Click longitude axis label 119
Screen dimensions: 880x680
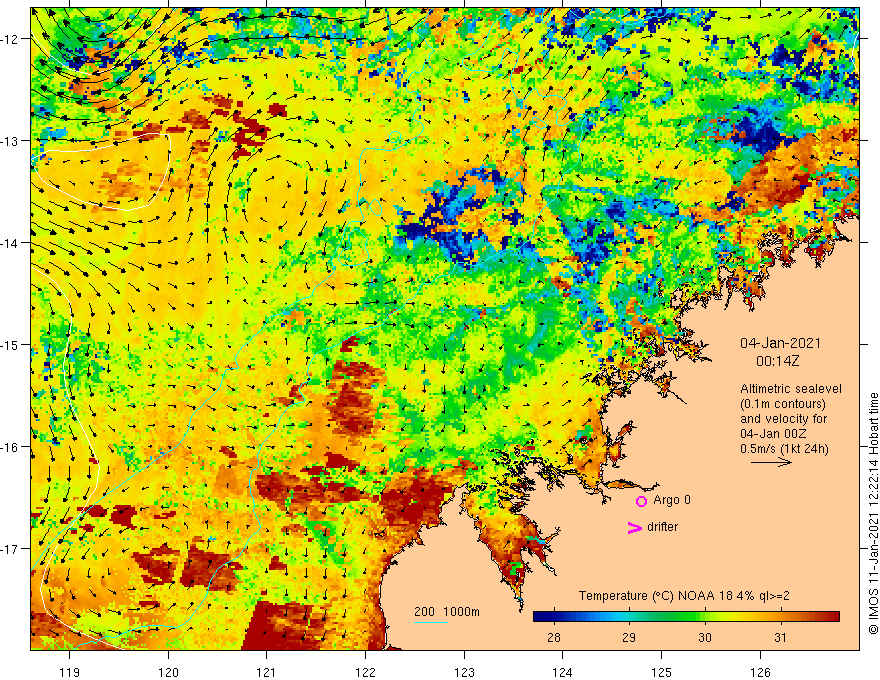70,672
